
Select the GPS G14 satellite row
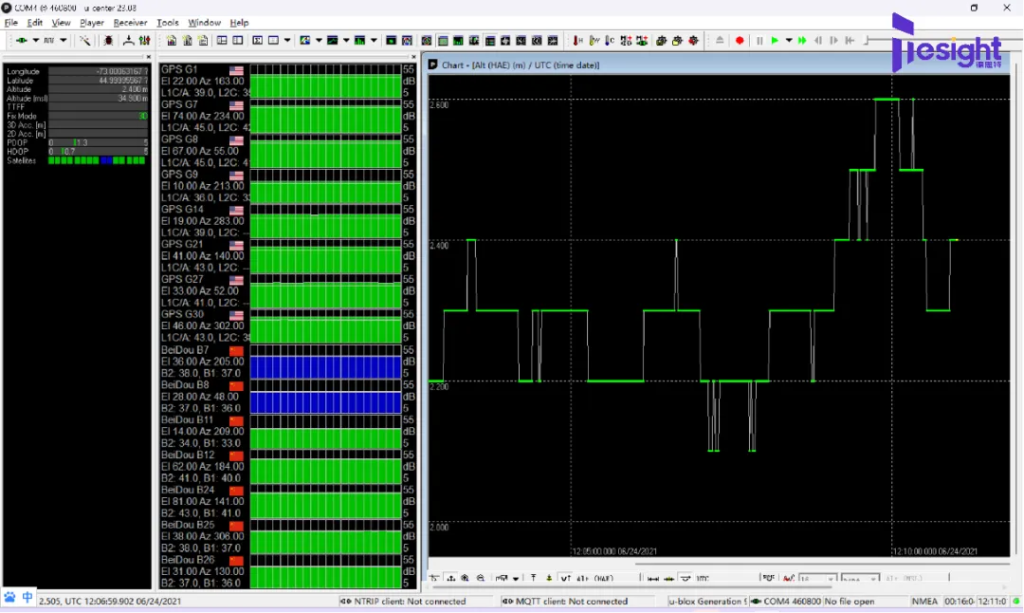point(288,221)
